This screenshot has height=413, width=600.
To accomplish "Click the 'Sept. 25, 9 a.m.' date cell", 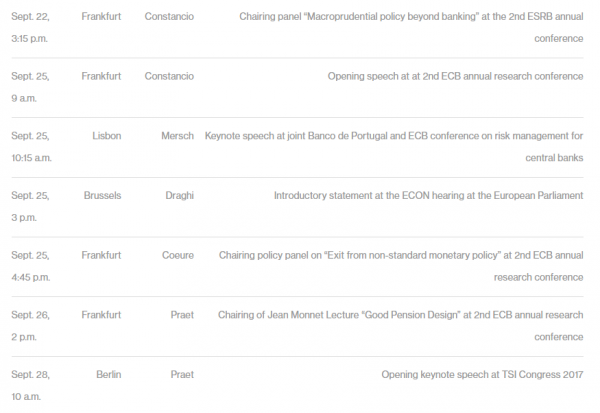I will coord(30,87).
